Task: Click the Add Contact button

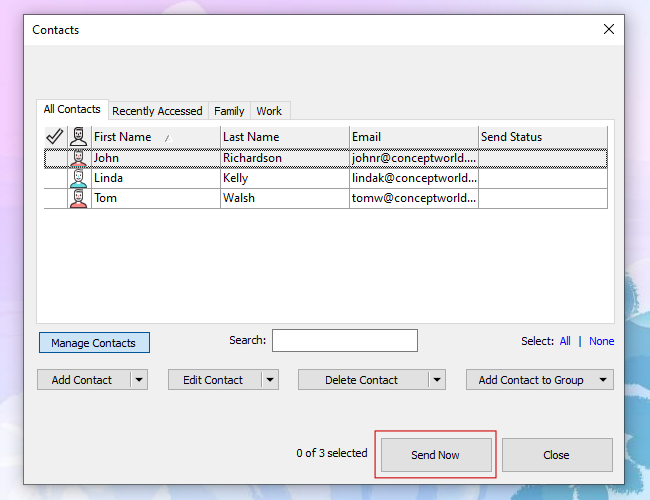Action: click(84, 380)
